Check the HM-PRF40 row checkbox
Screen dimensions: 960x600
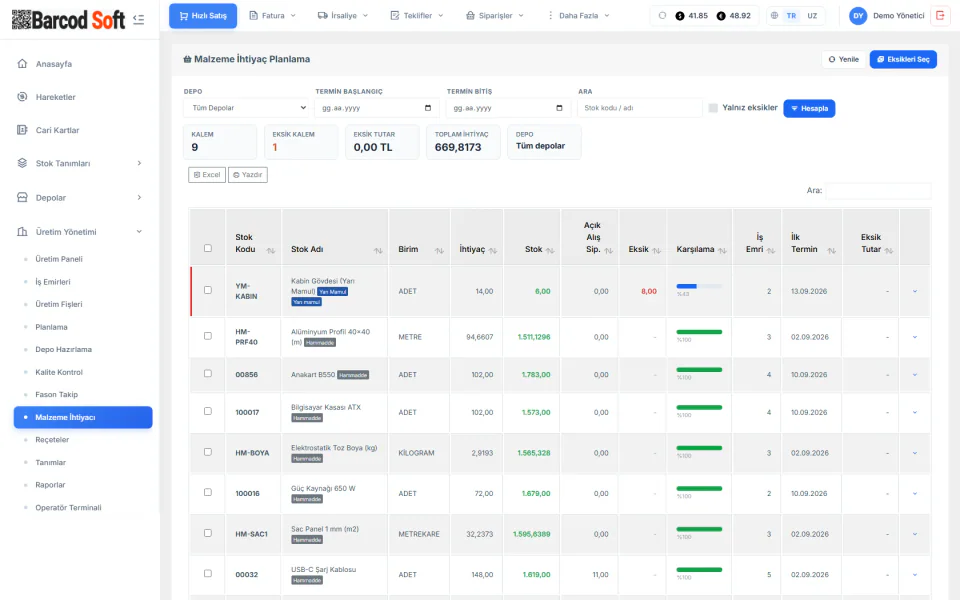tap(208, 336)
